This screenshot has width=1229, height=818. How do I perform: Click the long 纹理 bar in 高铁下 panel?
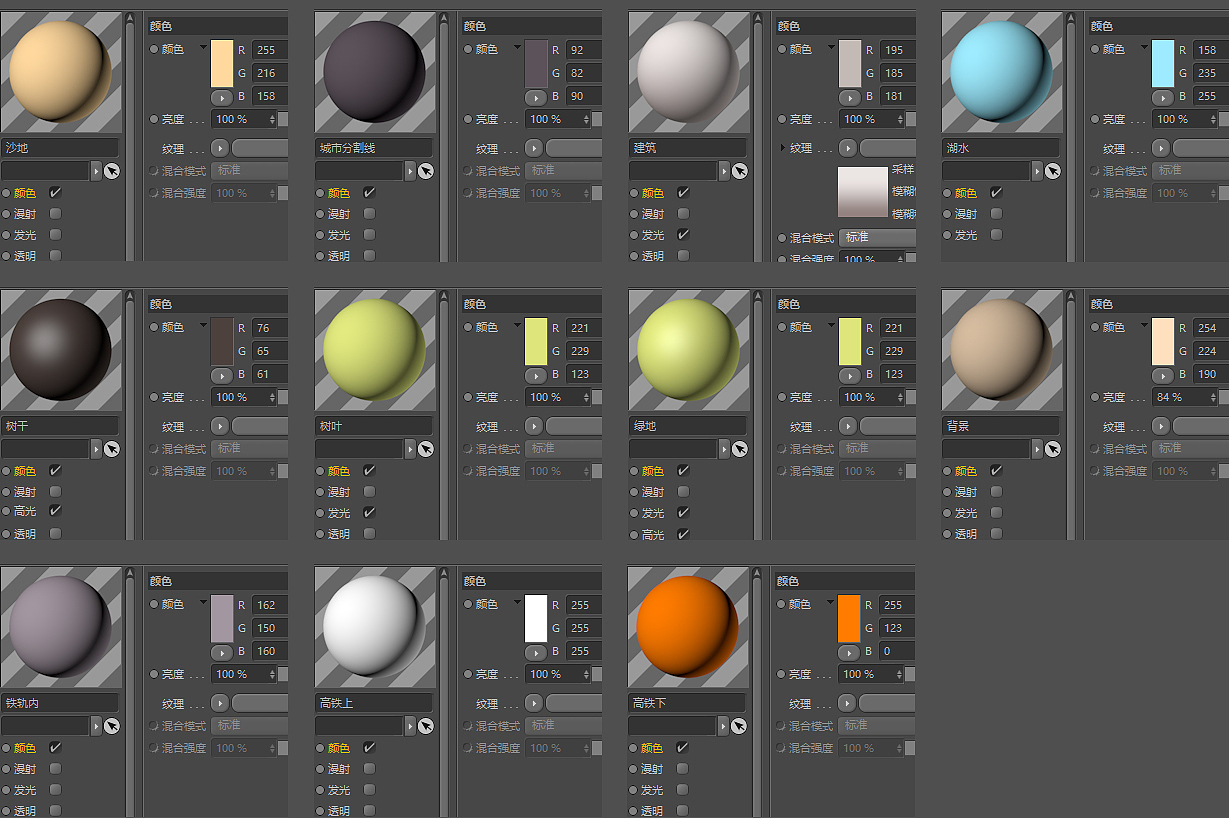pyautogui.click(x=887, y=703)
